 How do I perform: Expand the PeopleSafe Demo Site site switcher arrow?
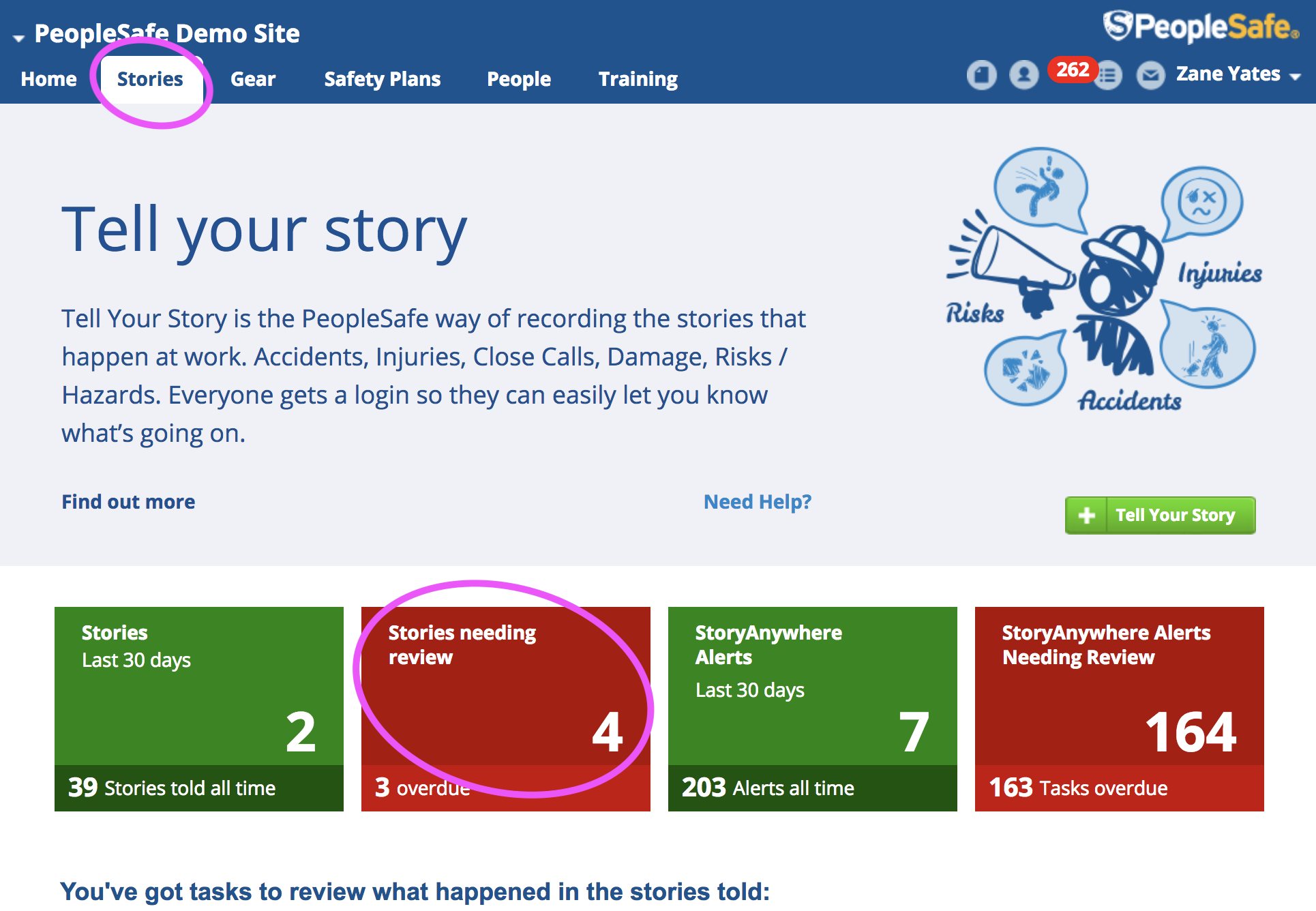pyautogui.click(x=19, y=38)
